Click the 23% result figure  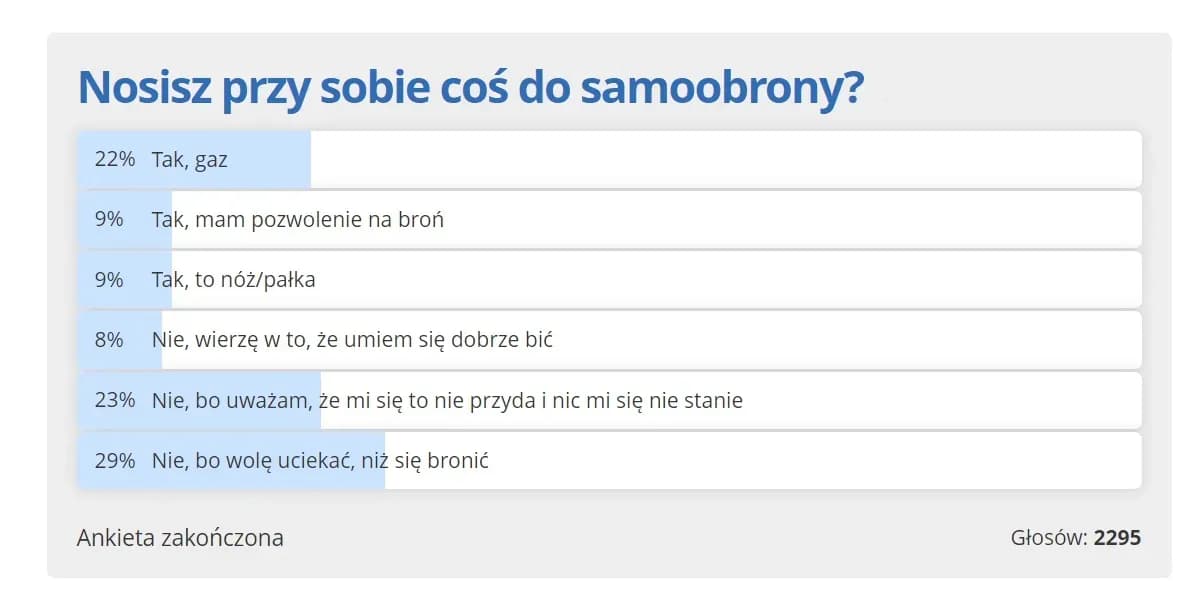click(x=114, y=401)
